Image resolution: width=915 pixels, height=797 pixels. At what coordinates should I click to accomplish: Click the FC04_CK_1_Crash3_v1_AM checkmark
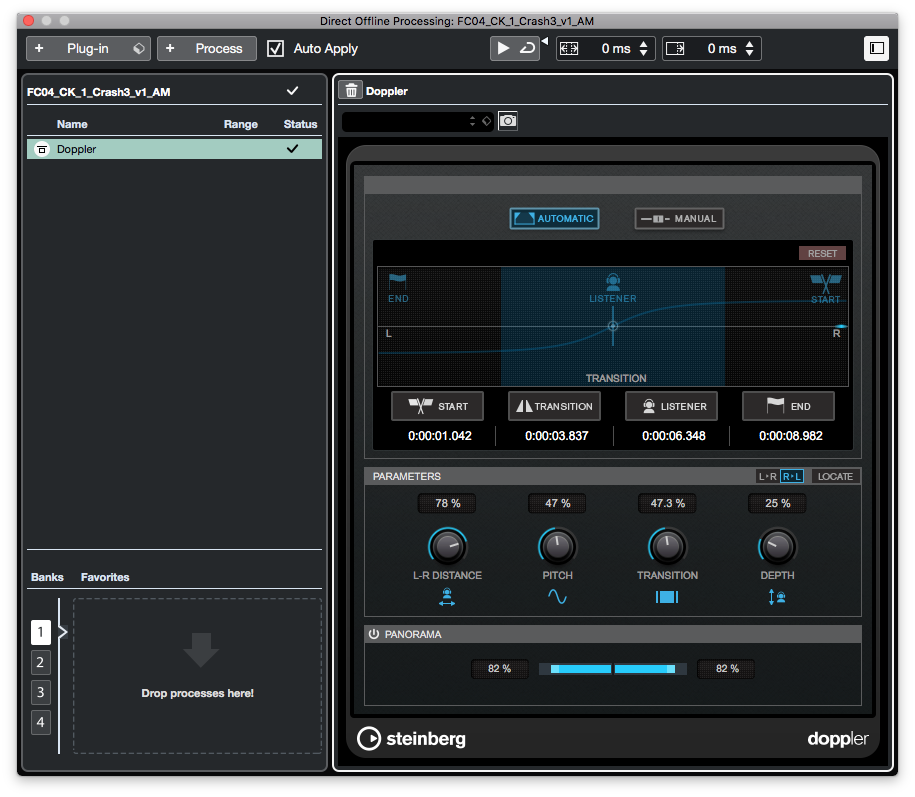click(293, 91)
